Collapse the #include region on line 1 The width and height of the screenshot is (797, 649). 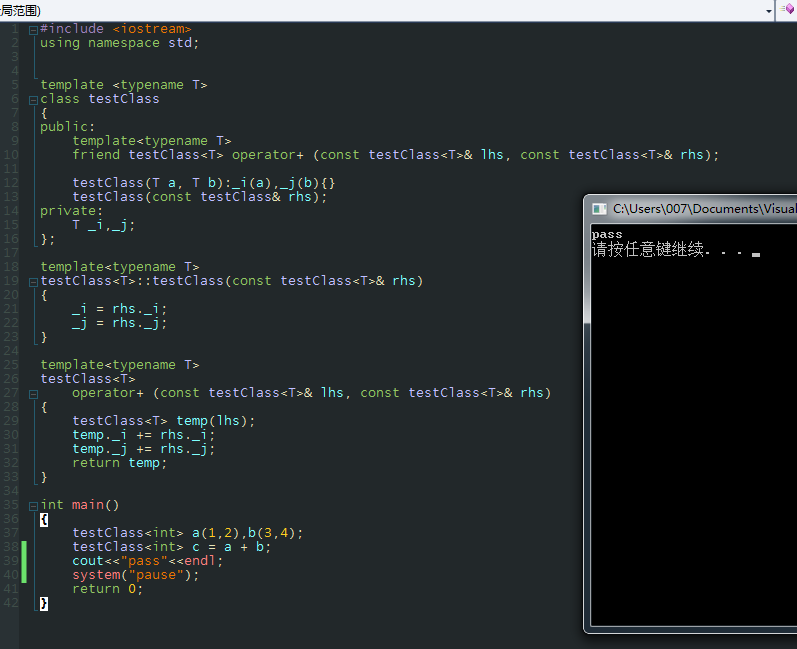[x=33, y=30]
